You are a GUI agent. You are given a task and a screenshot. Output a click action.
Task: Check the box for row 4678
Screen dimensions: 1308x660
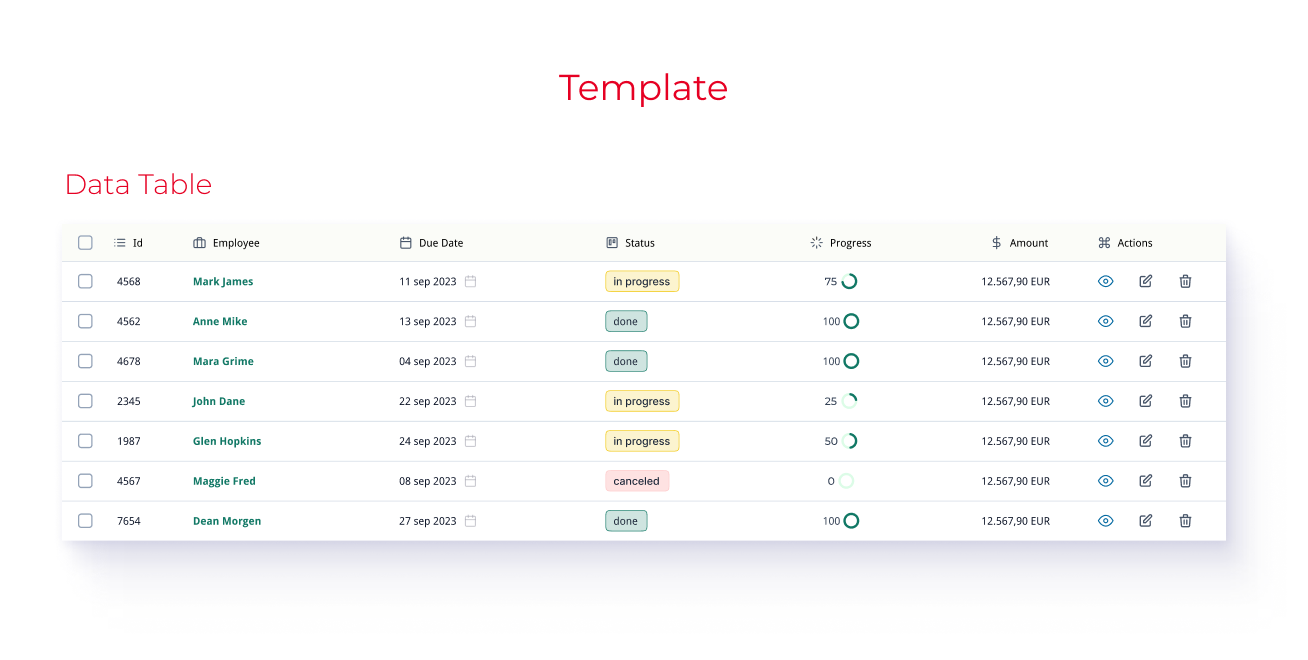click(x=85, y=361)
